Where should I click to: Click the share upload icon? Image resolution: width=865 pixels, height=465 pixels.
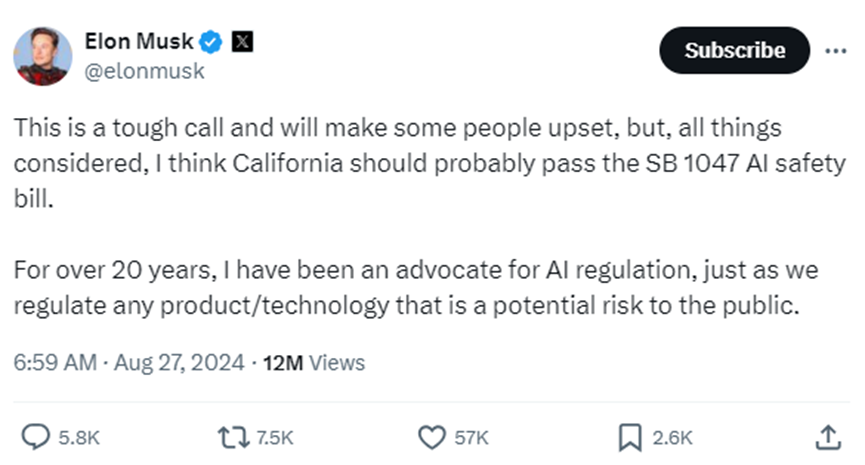828,437
